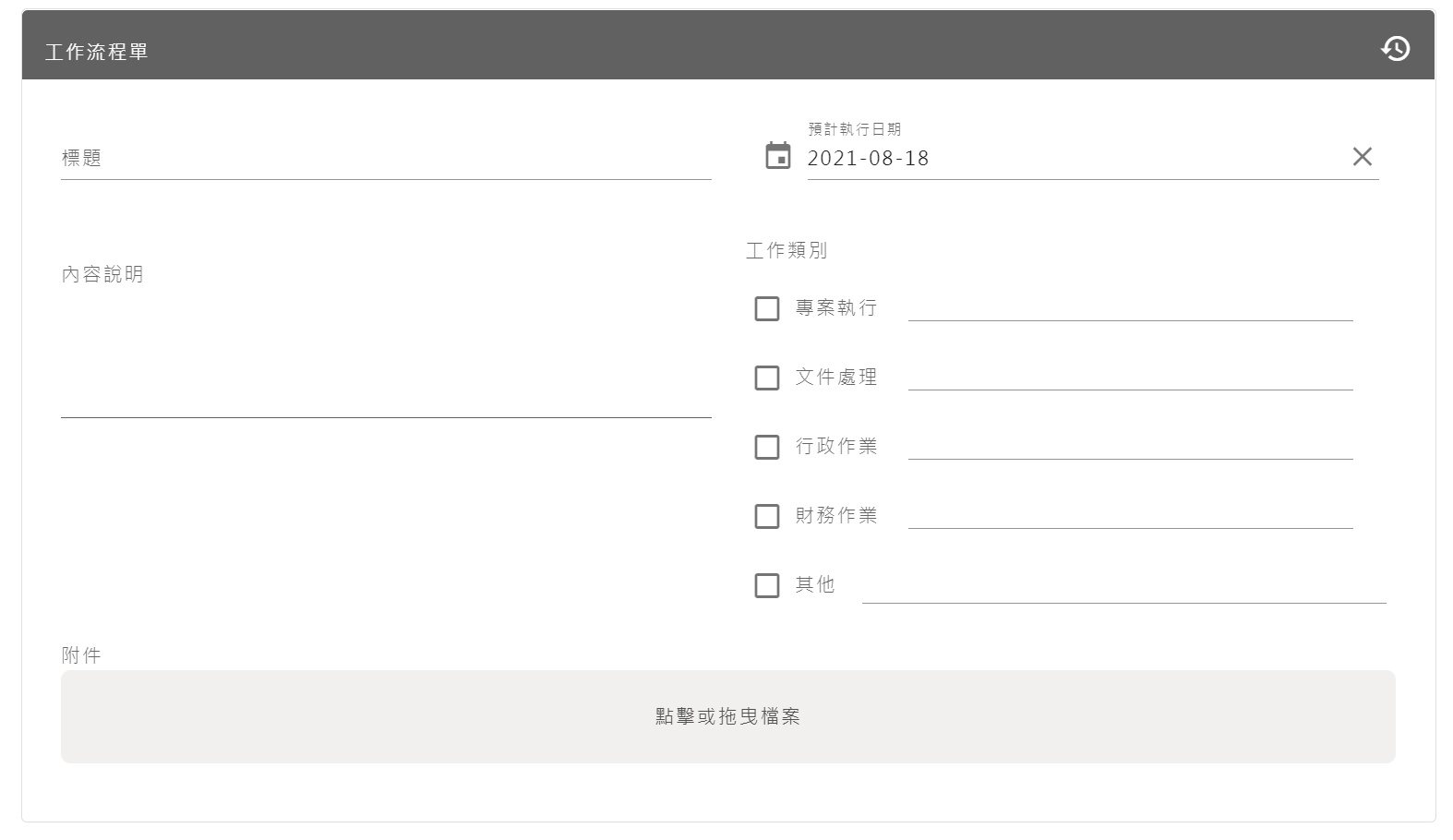Check the 文件處理 checkbox
This screenshot has height=840, width=1453.
coord(767,378)
